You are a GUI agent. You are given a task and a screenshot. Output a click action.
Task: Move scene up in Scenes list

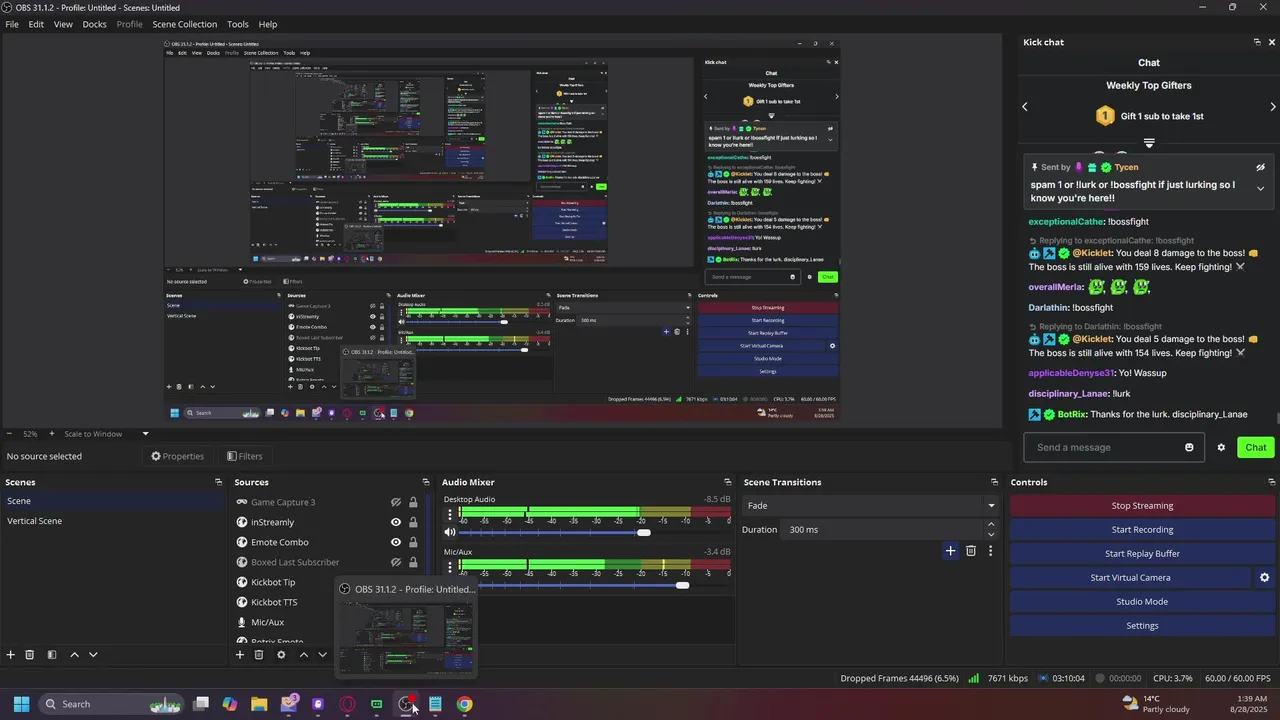tap(74, 655)
